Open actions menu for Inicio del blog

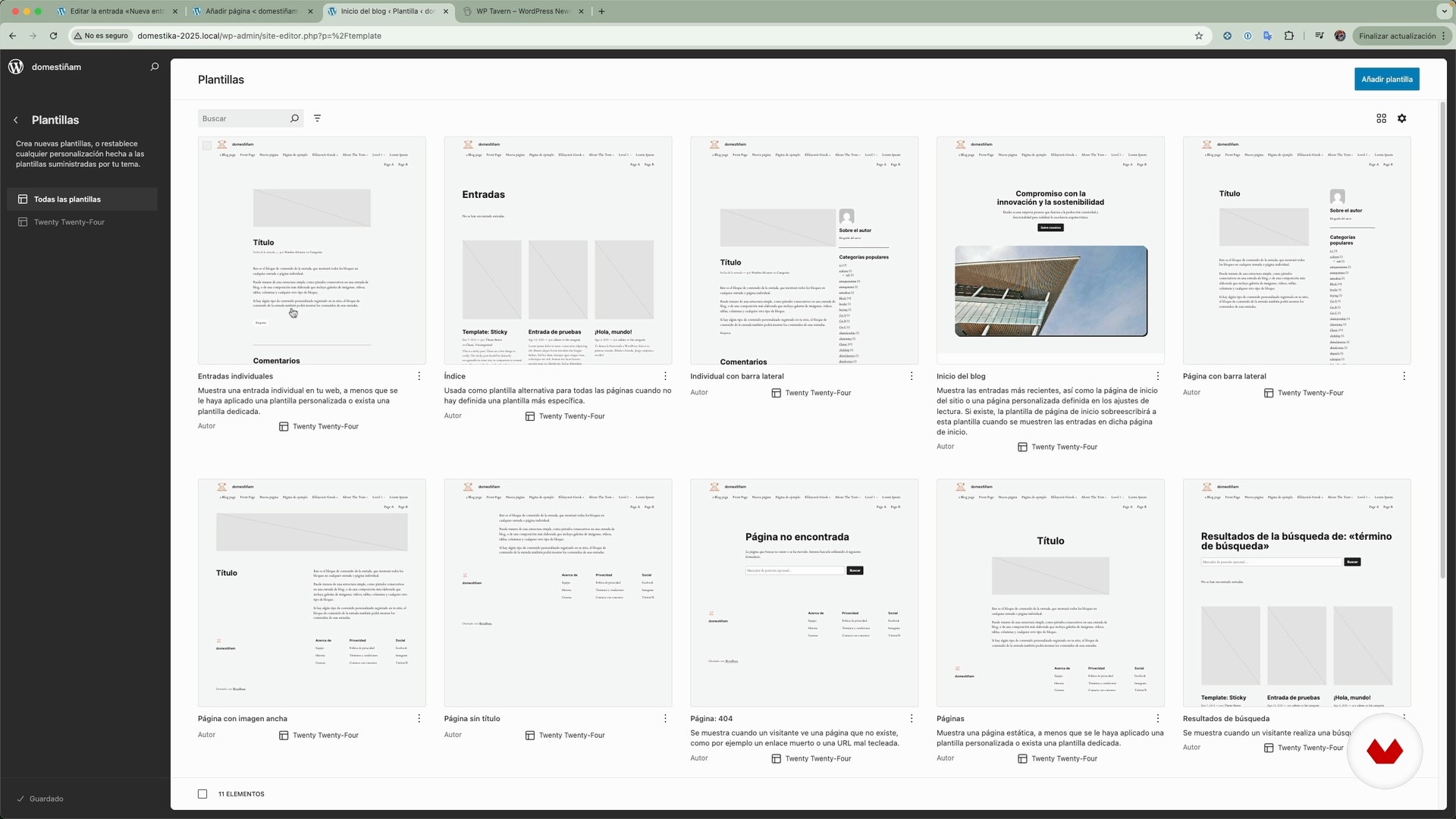pyautogui.click(x=1157, y=376)
